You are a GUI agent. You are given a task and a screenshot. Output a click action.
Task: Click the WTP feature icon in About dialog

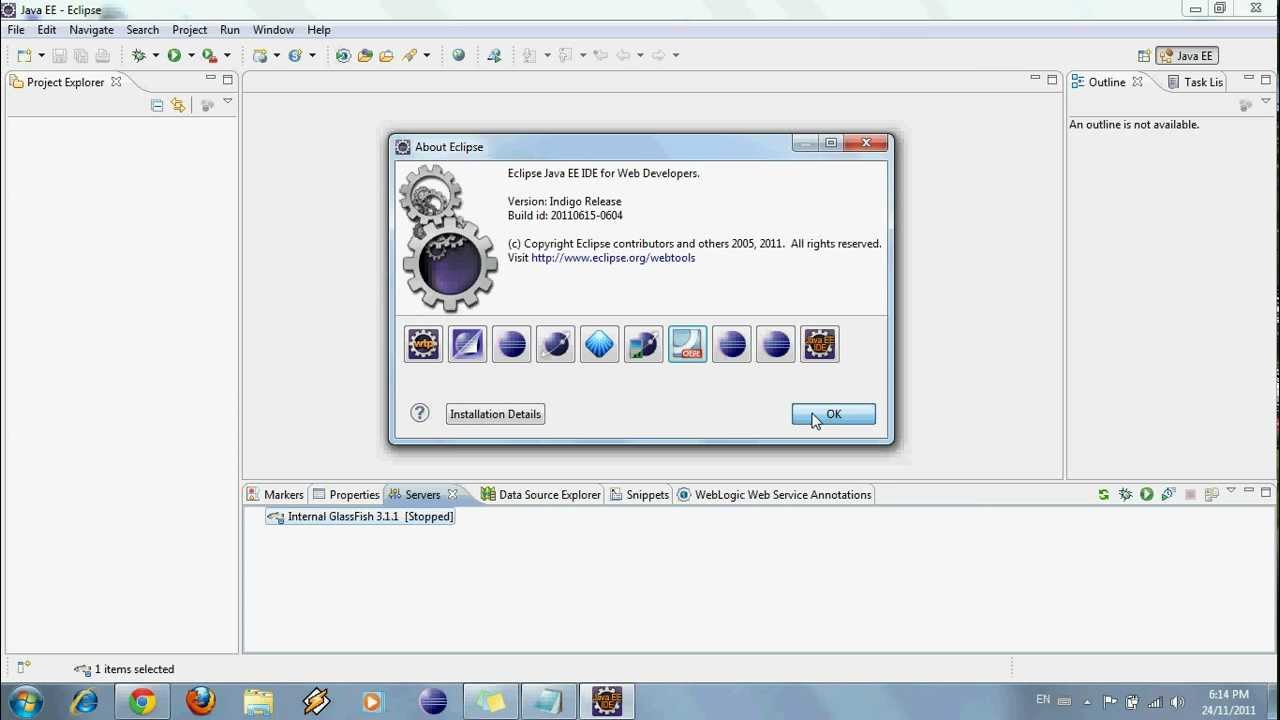(x=424, y=344)
